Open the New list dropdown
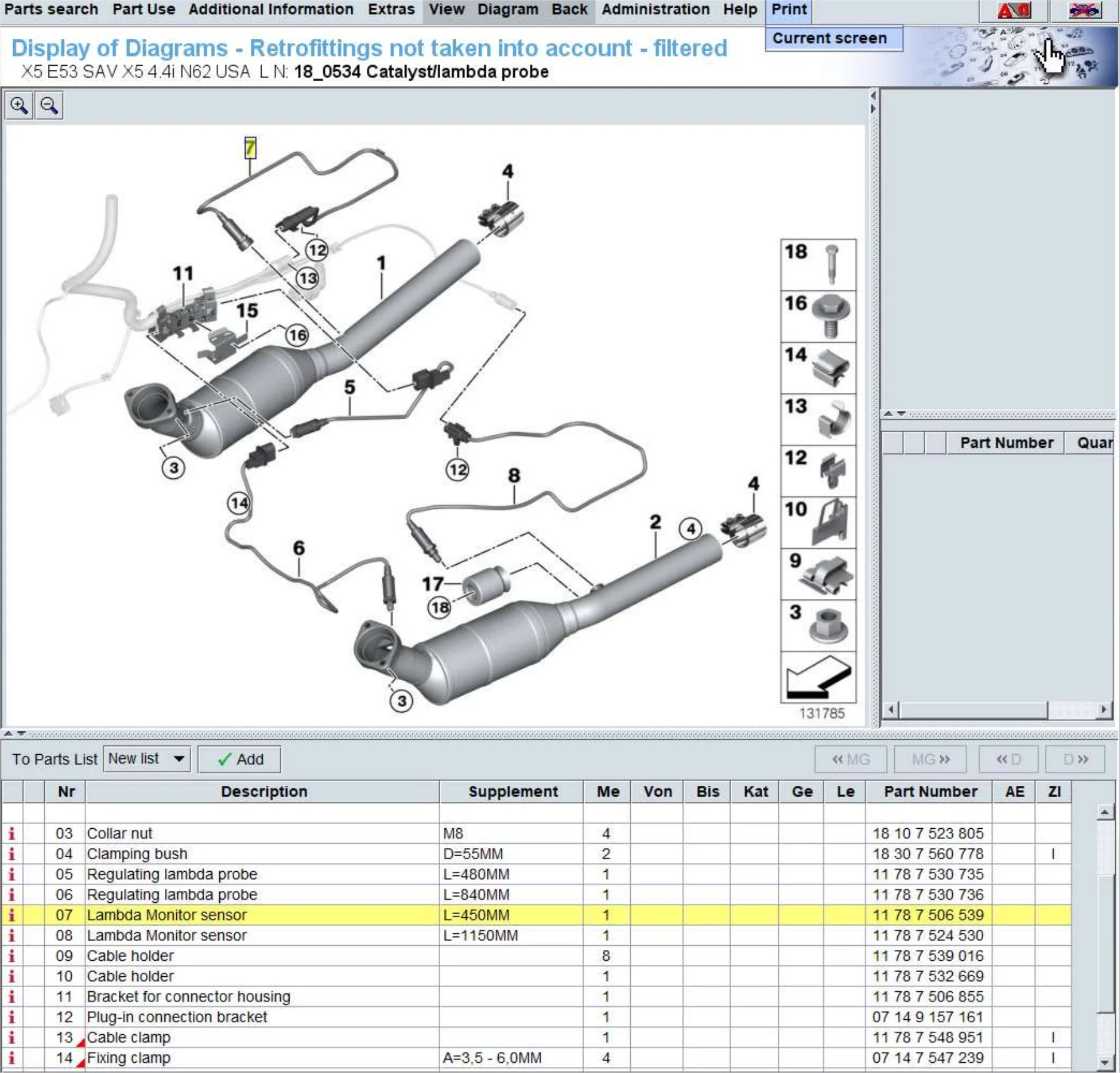The height and width of the screenshot is (1073, 1120). (147, 759)
